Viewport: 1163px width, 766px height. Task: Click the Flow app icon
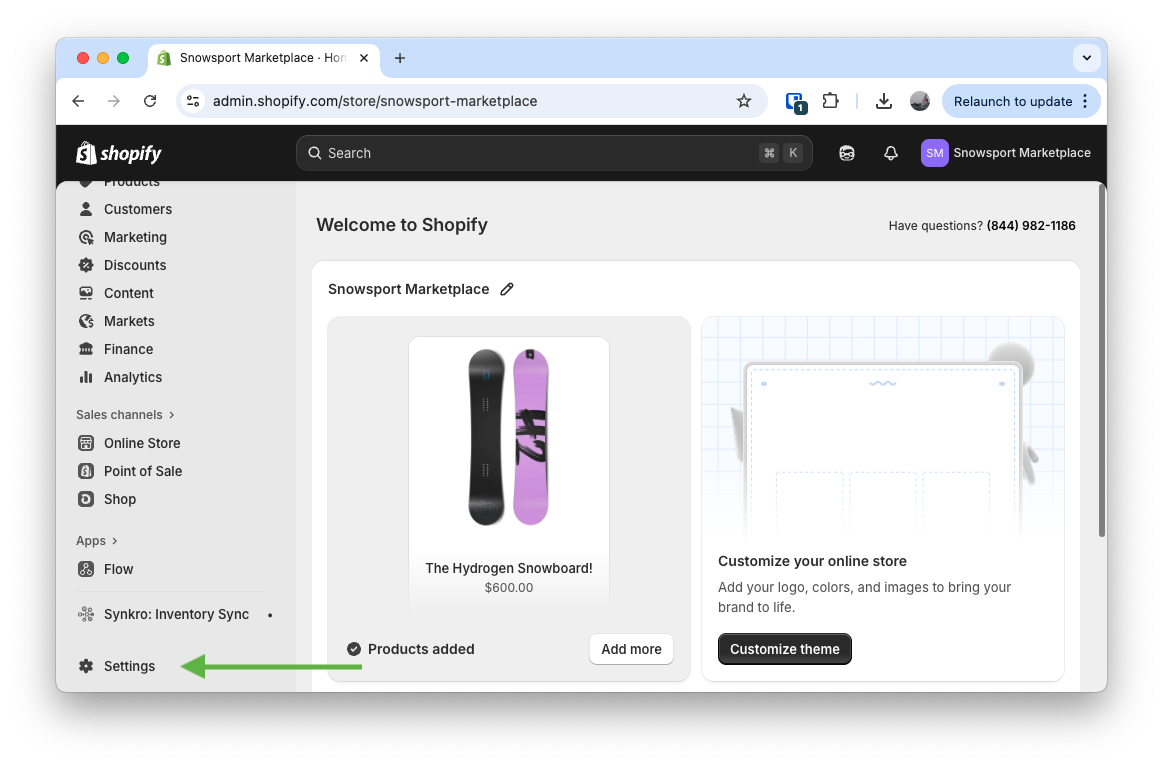click(x=86, y=569)
